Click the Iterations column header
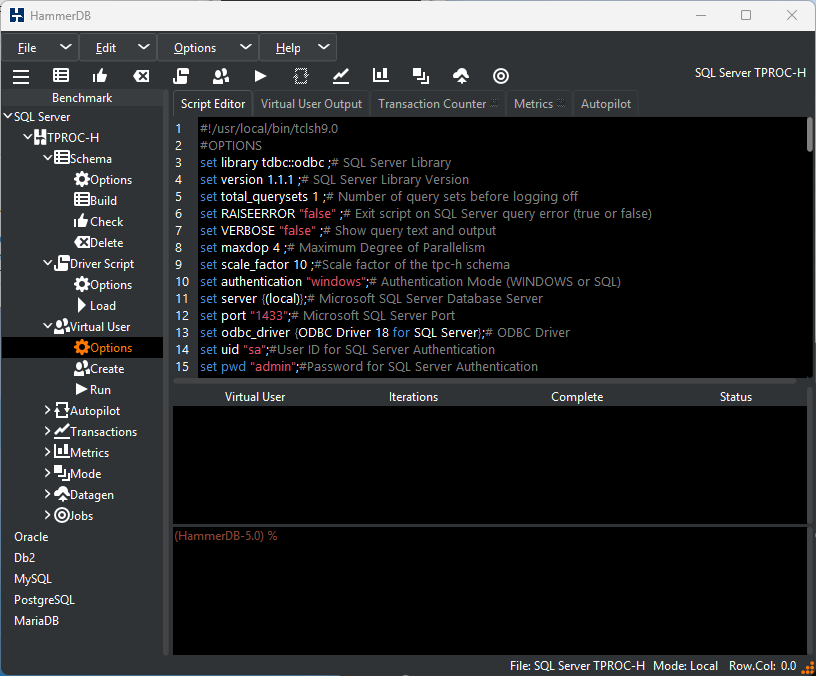The height and width of the screenshot is (676, 816). pos(413,397)
